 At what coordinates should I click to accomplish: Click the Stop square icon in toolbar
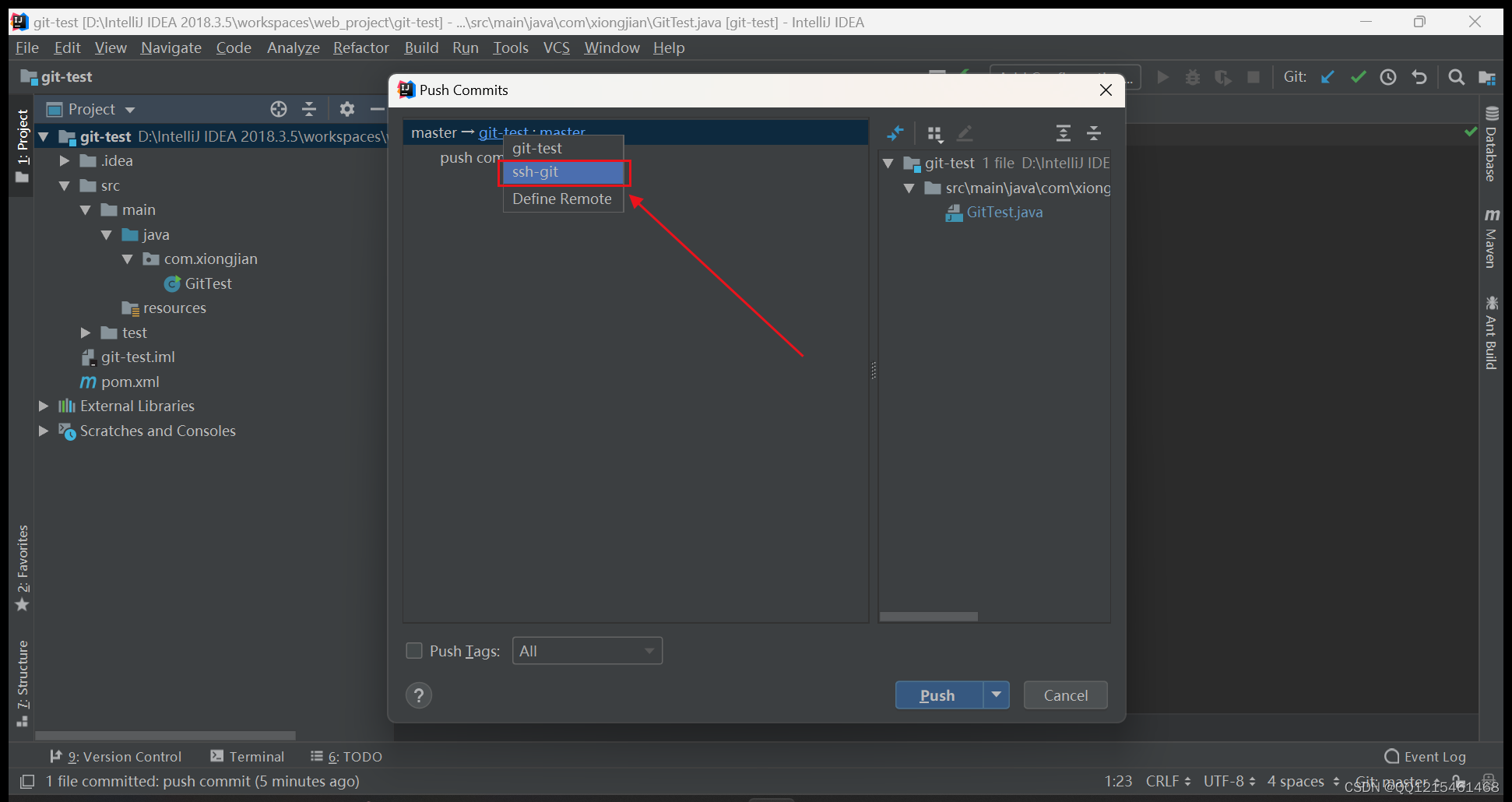[x=1254, y=77]
